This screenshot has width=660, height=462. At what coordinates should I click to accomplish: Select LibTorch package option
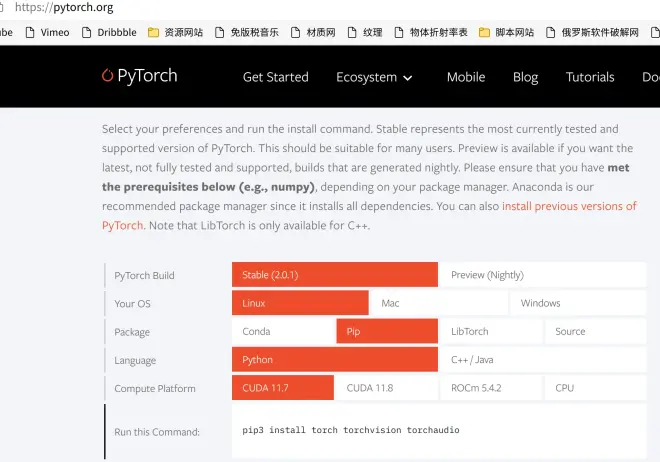coord(491,331)
